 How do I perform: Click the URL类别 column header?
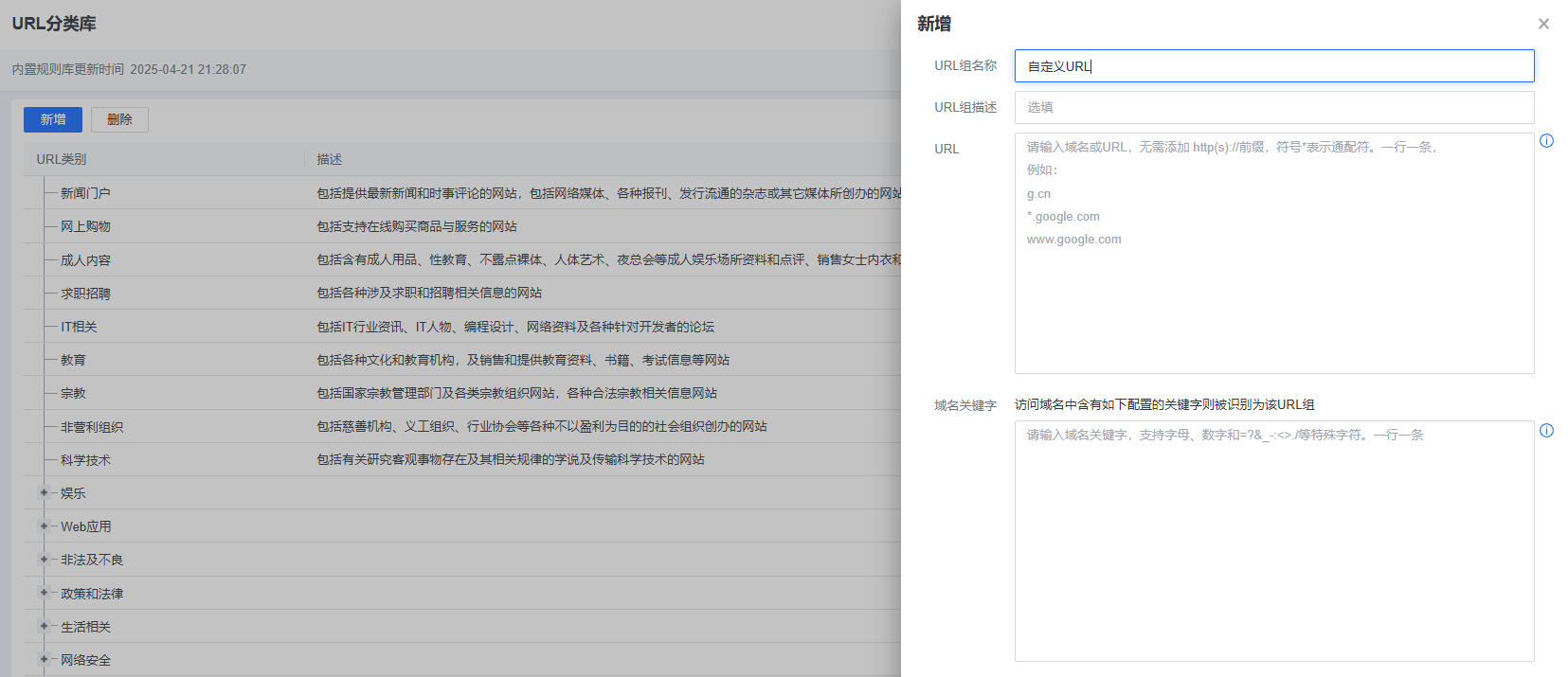[x=62, y=159]
